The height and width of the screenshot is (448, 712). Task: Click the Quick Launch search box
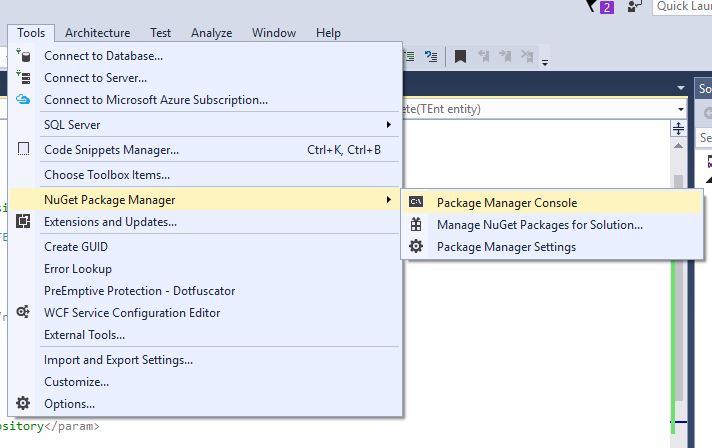(682, 7)
